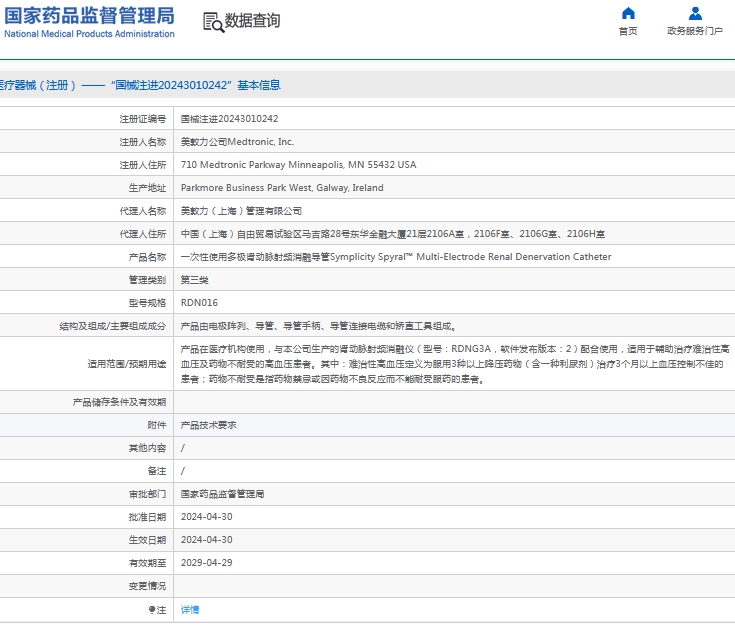
Task: Click the 产品储存条件及有效期 label
Action: point(120,402)
